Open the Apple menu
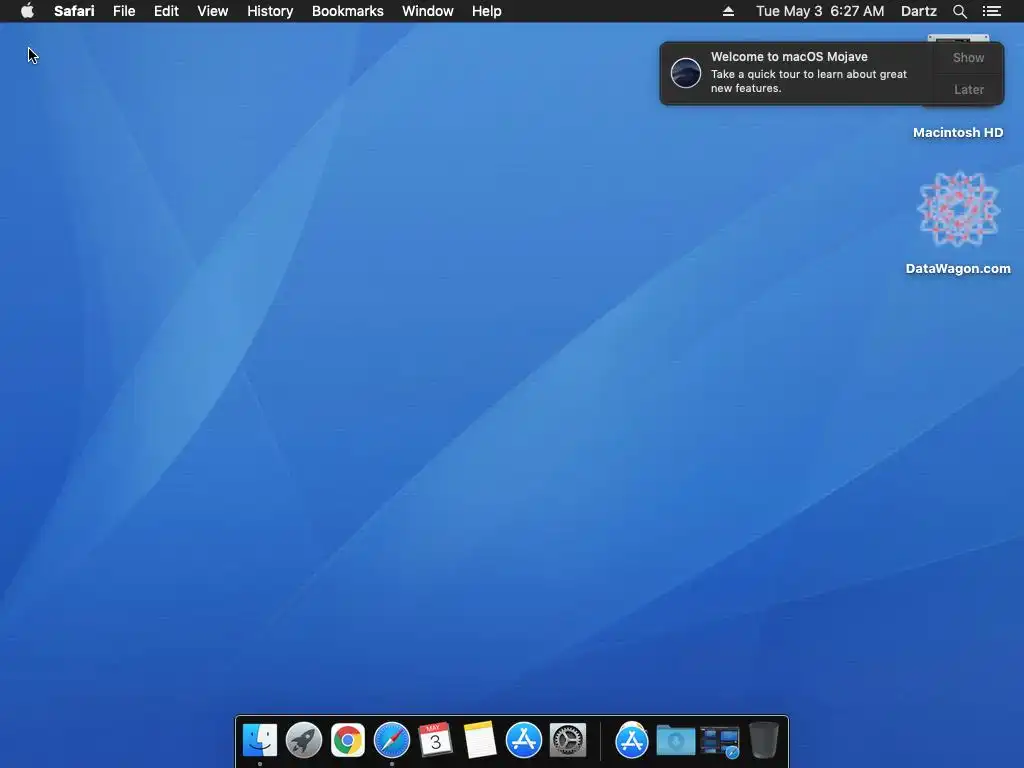 [27, 11]
